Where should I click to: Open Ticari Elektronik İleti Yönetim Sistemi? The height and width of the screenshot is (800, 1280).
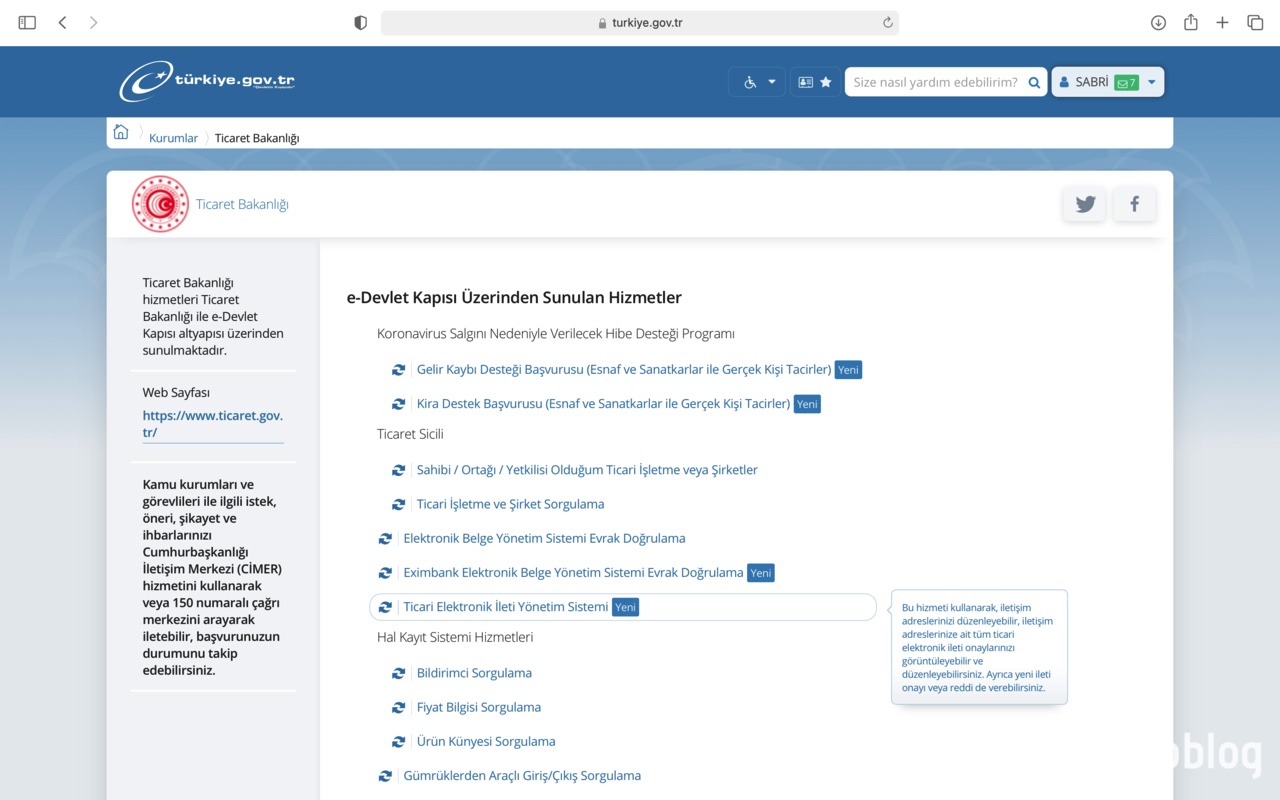pos(505,607)
